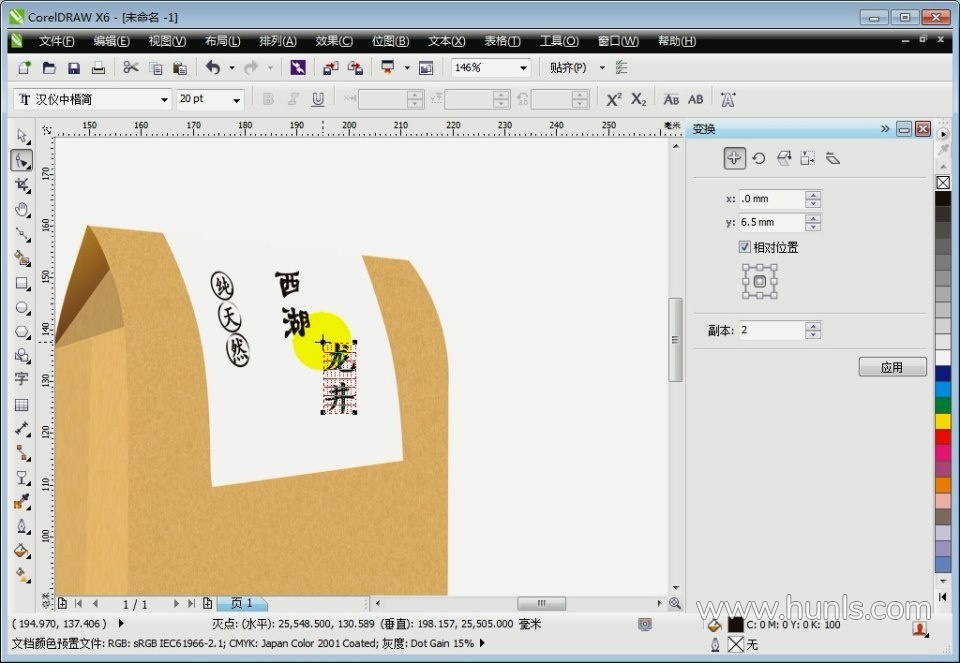Screen dimensions: 960x663
Task: Pick the red color swatch in palette
Action: pyautogui.click(x=943, y=437)
